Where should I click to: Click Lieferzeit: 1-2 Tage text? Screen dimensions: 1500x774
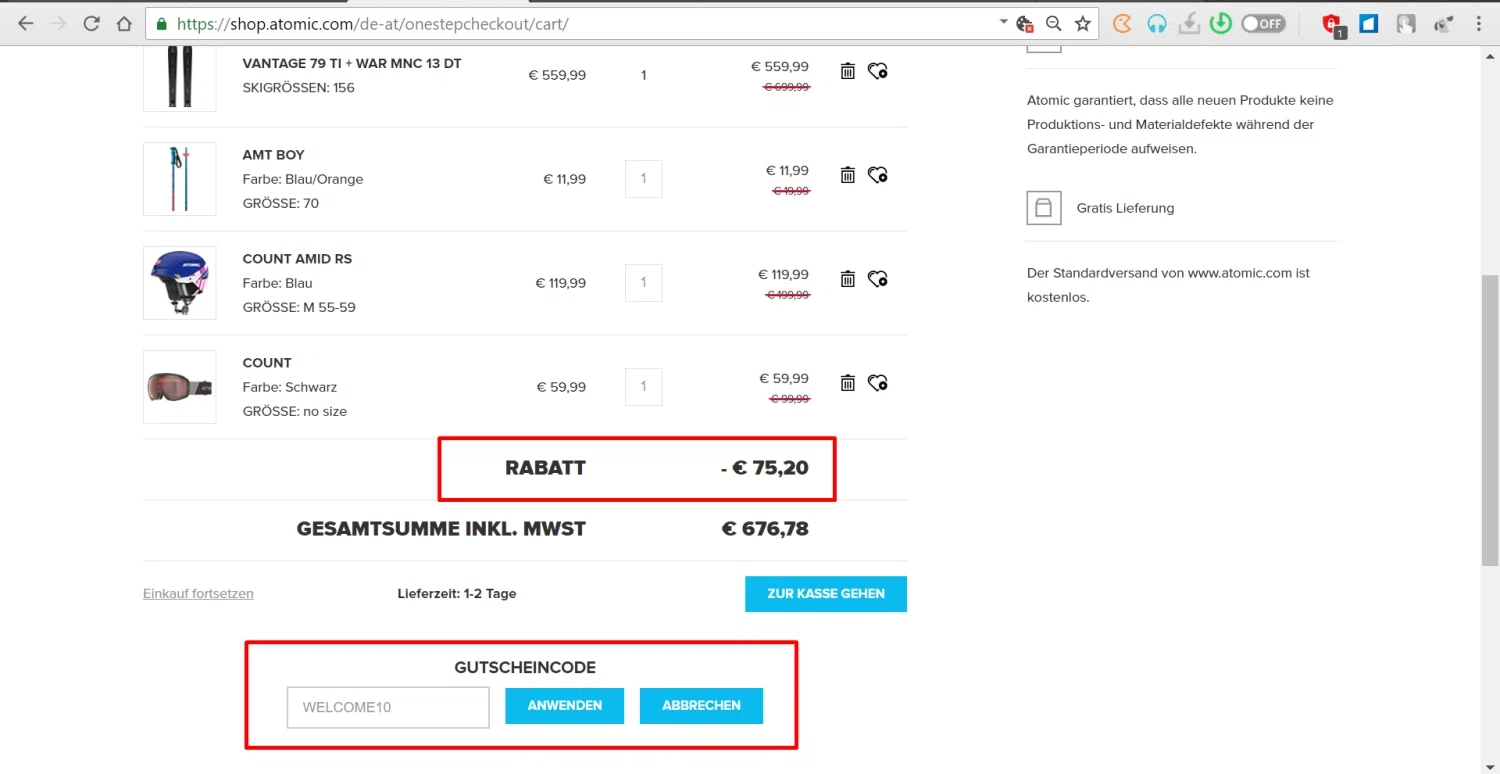(x=457, y=593)
